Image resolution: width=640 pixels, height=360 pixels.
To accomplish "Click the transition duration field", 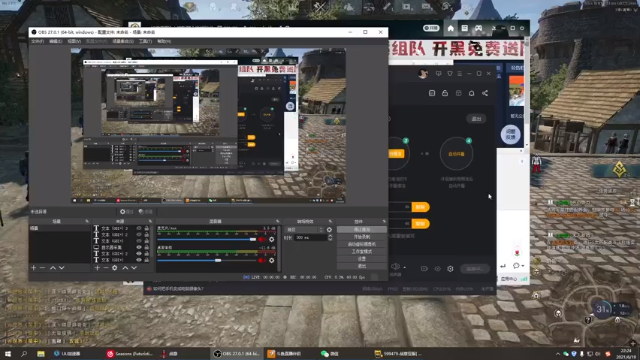I will click(x=310, y=238).
